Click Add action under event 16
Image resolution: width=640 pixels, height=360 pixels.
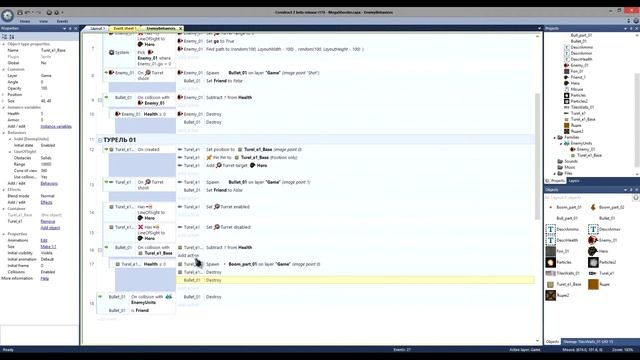point(188,256)
